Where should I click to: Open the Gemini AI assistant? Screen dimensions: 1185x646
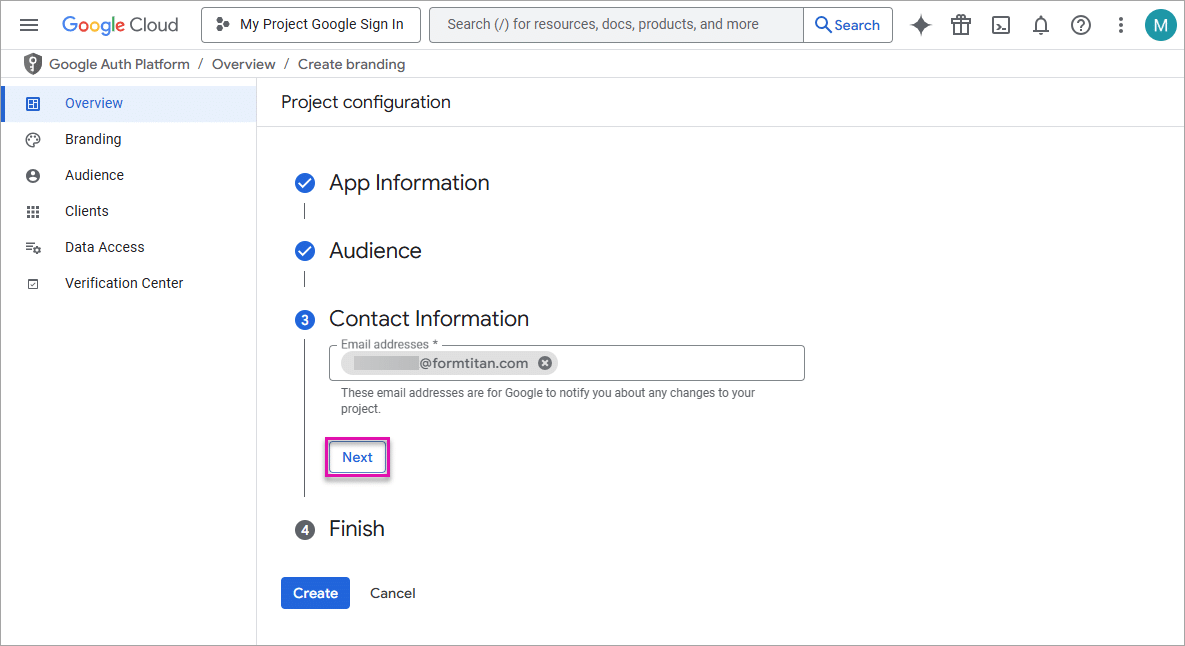920,24
